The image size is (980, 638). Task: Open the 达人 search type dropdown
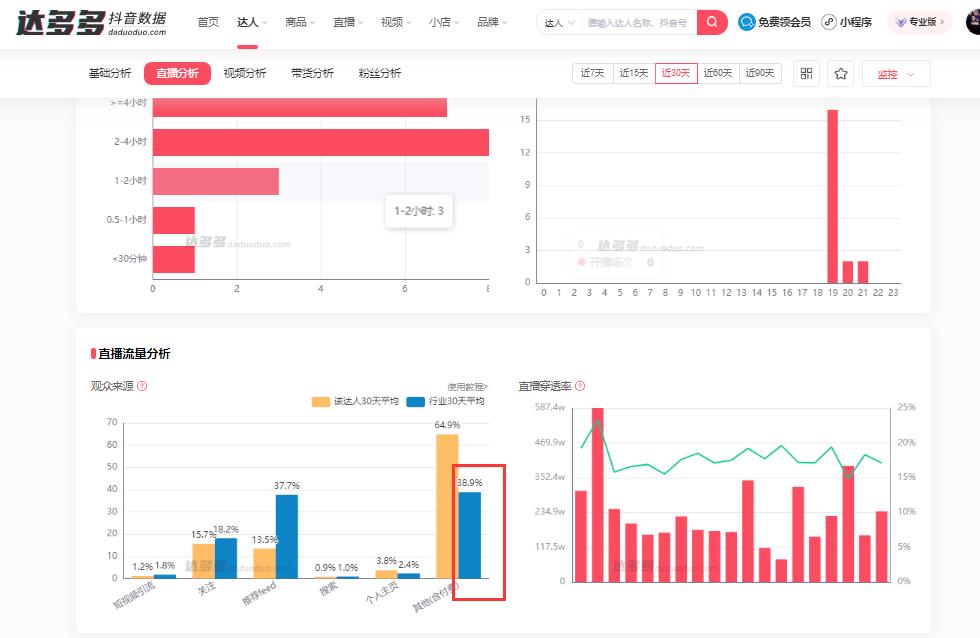559,22
